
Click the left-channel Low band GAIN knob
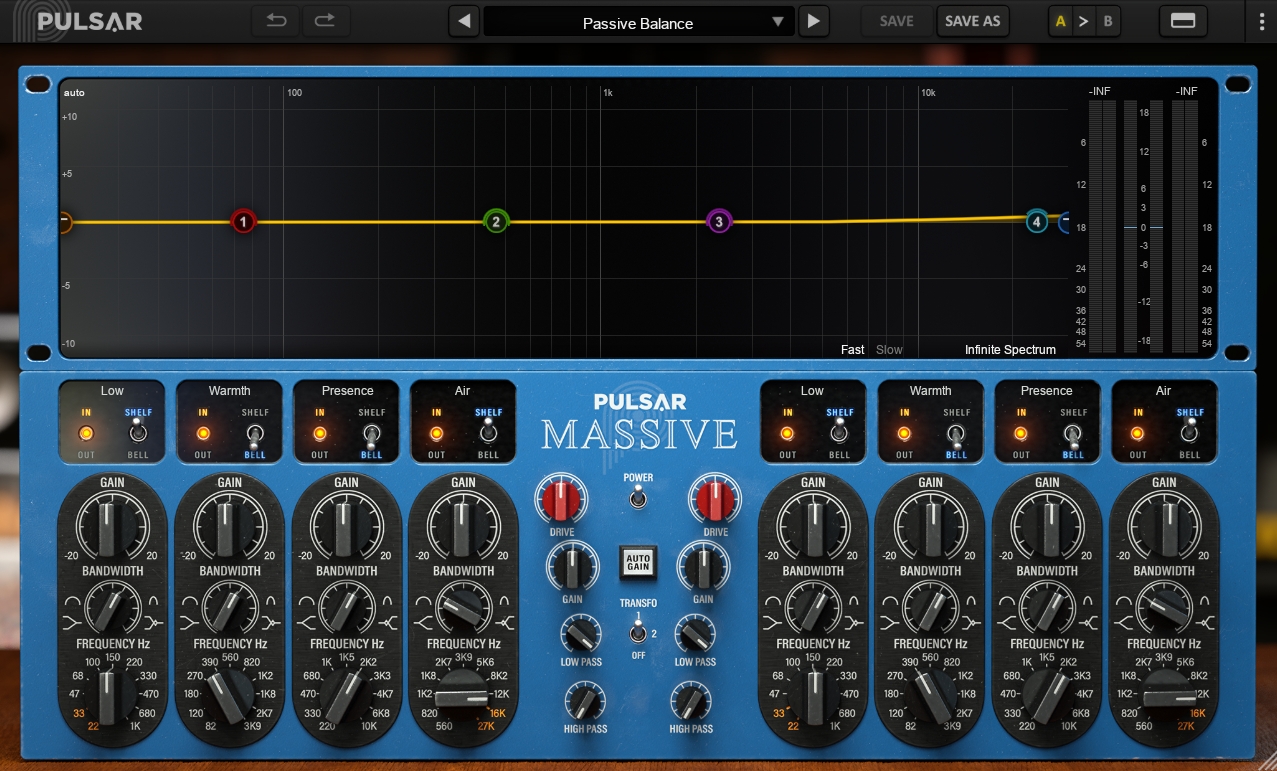click(x=112, y=525)
